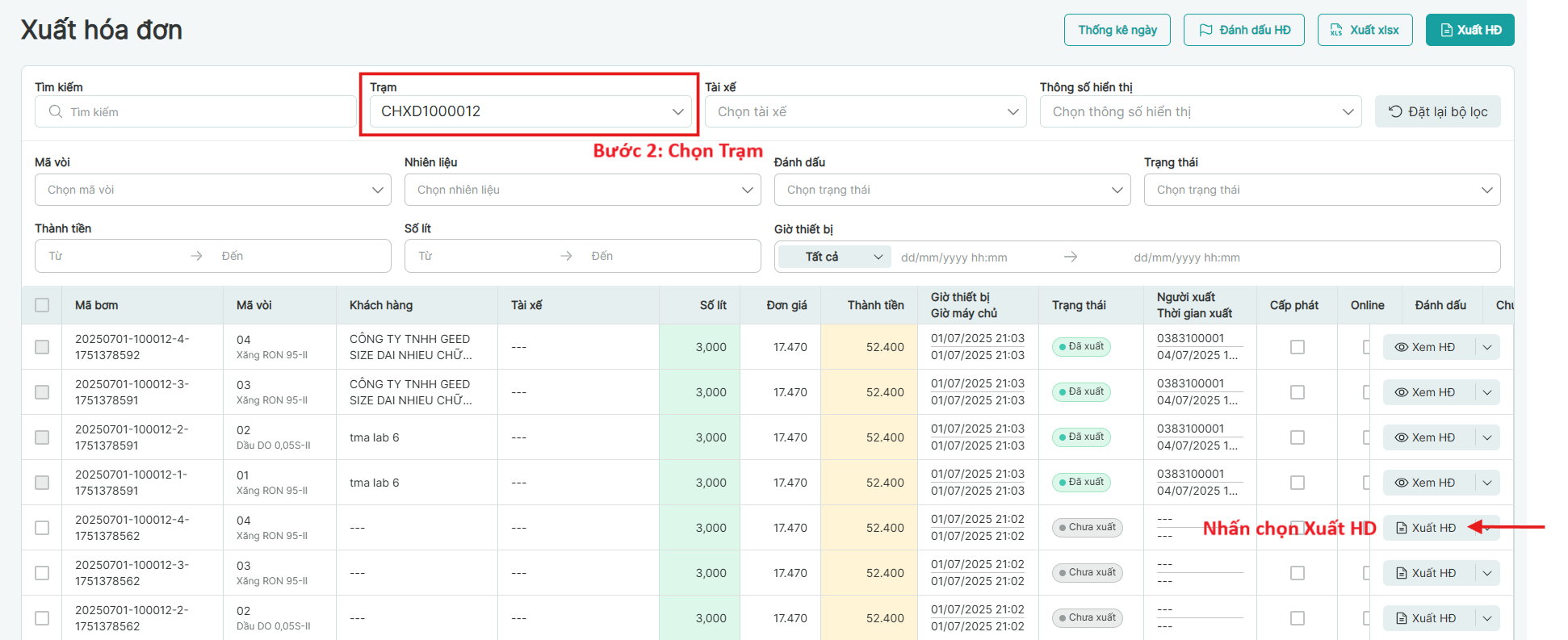Viewport: 1568px width, 640px height.
Task: Click the Số lít Từ input field
Action: point(484,256)
